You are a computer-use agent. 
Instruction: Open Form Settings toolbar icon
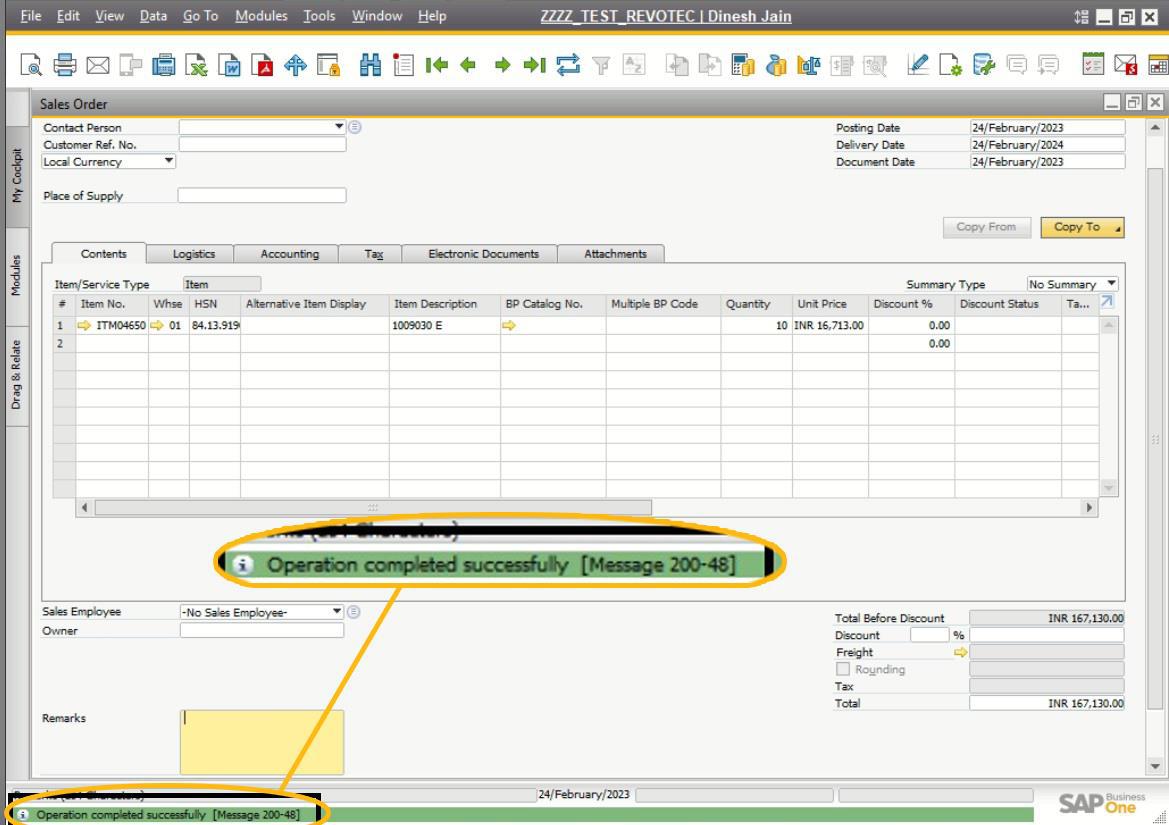pos(951,65)
